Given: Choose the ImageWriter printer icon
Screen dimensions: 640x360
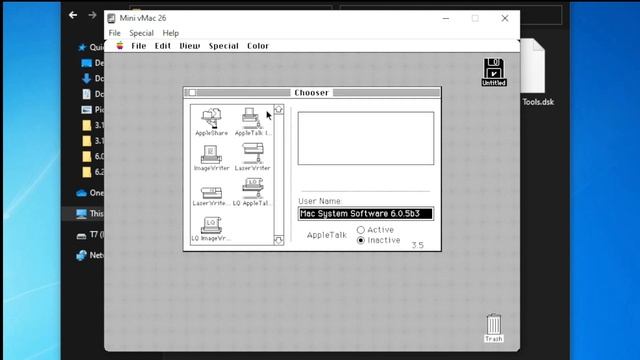Looking at the screenshot, I should 211,158.
